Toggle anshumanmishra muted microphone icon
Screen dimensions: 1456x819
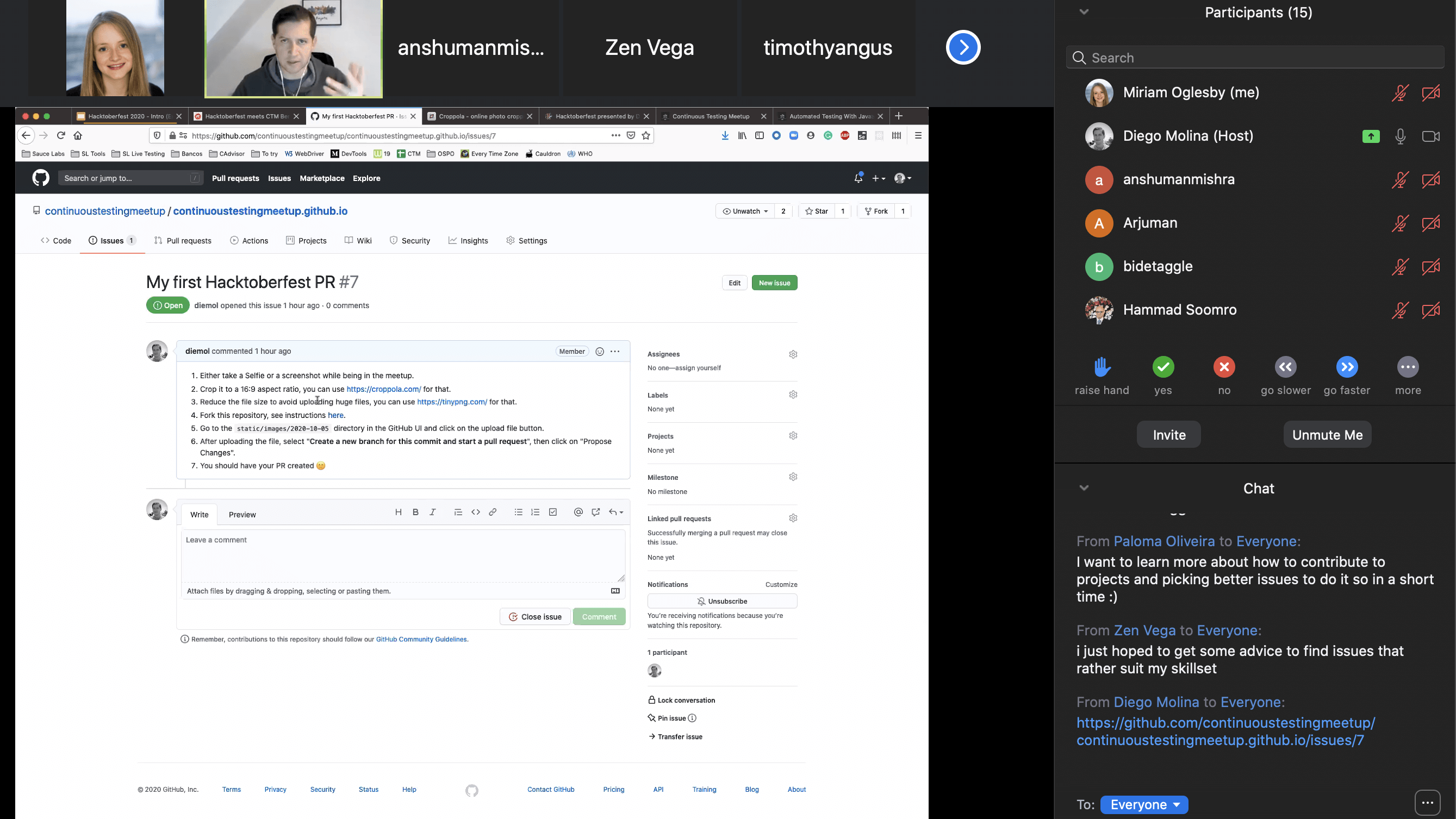pos(1399,180)
